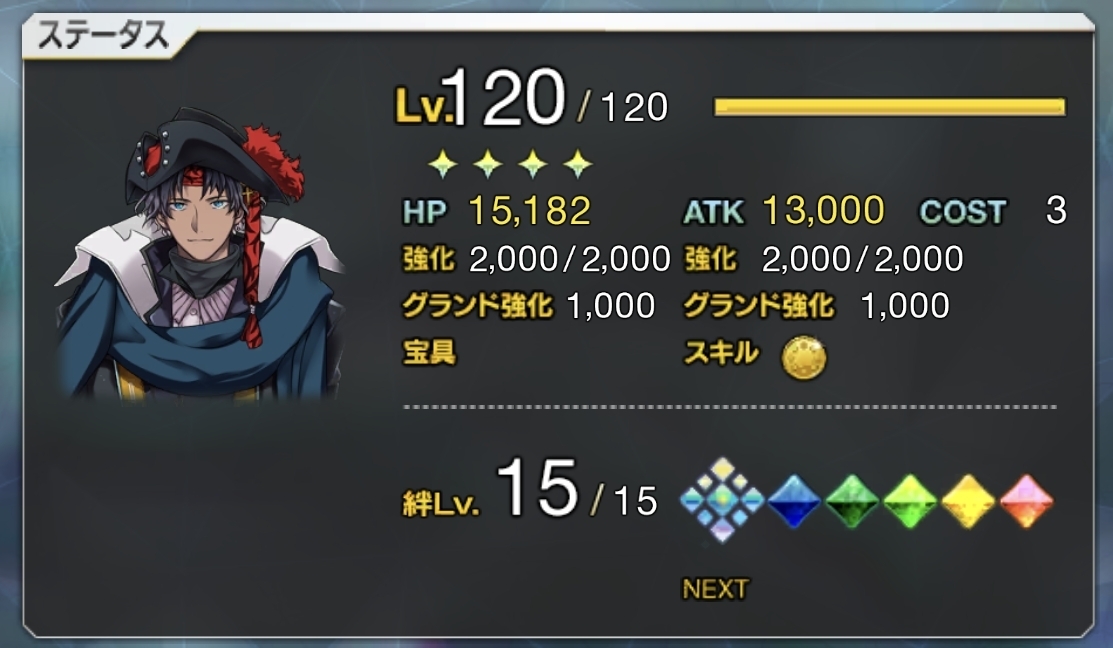
Task: Select the blue bond gem
Action: point(794,501)
